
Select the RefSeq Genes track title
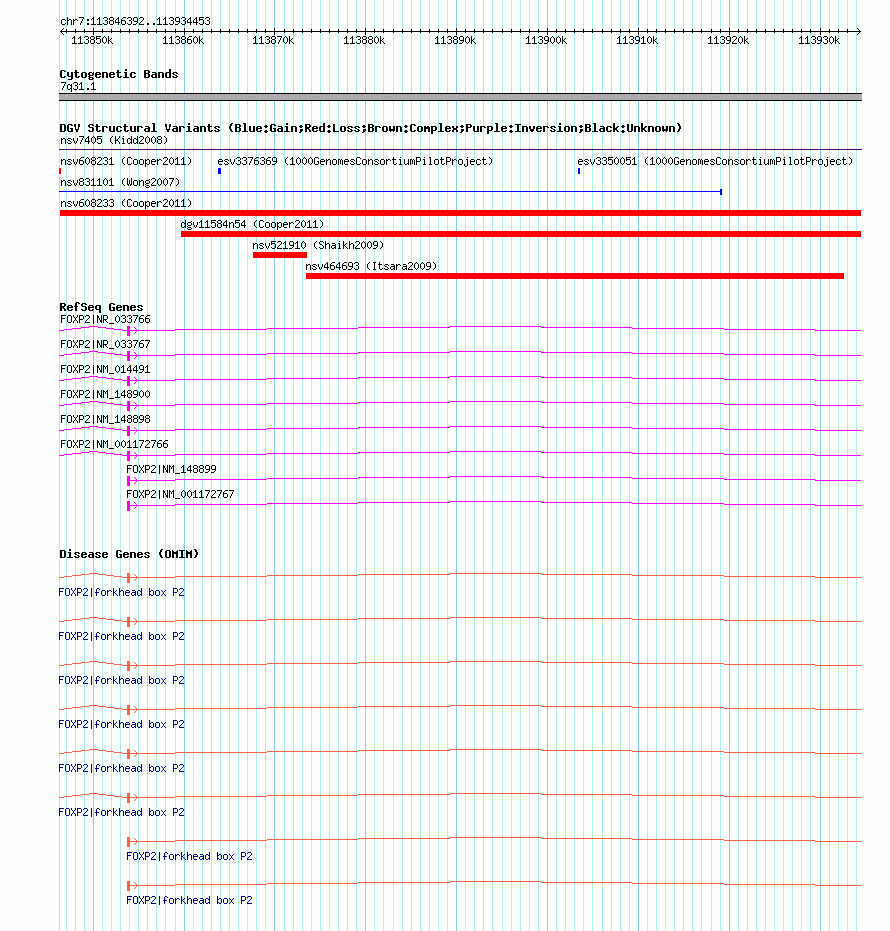point(102,307)
